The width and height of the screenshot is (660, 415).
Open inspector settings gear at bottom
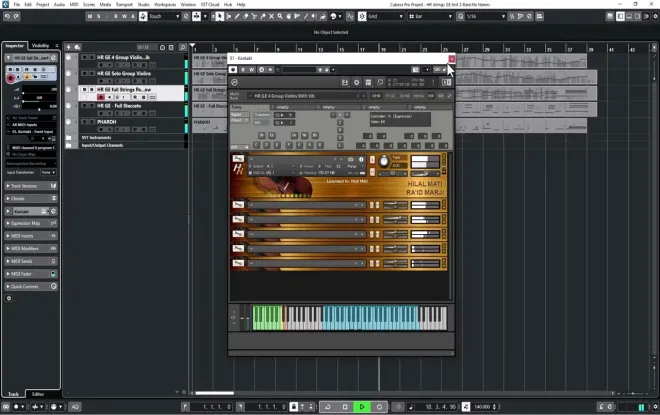[9, 298]
